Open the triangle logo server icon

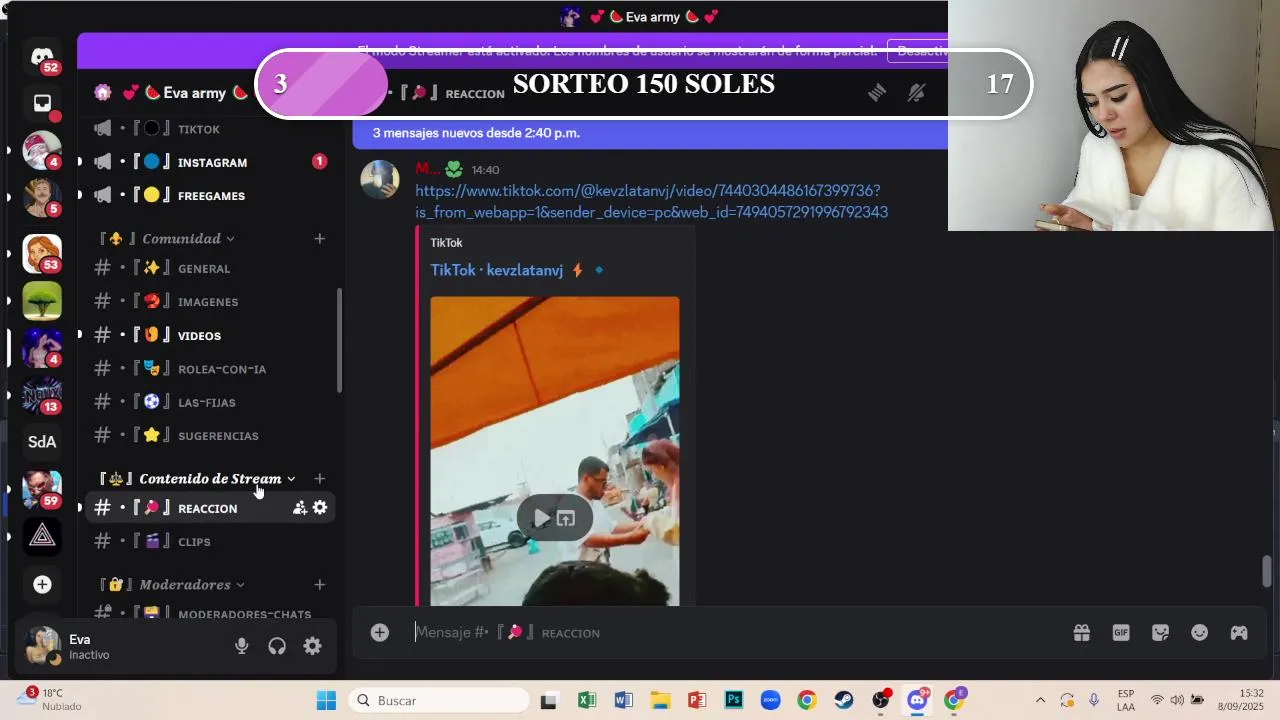tap(42, 536)
